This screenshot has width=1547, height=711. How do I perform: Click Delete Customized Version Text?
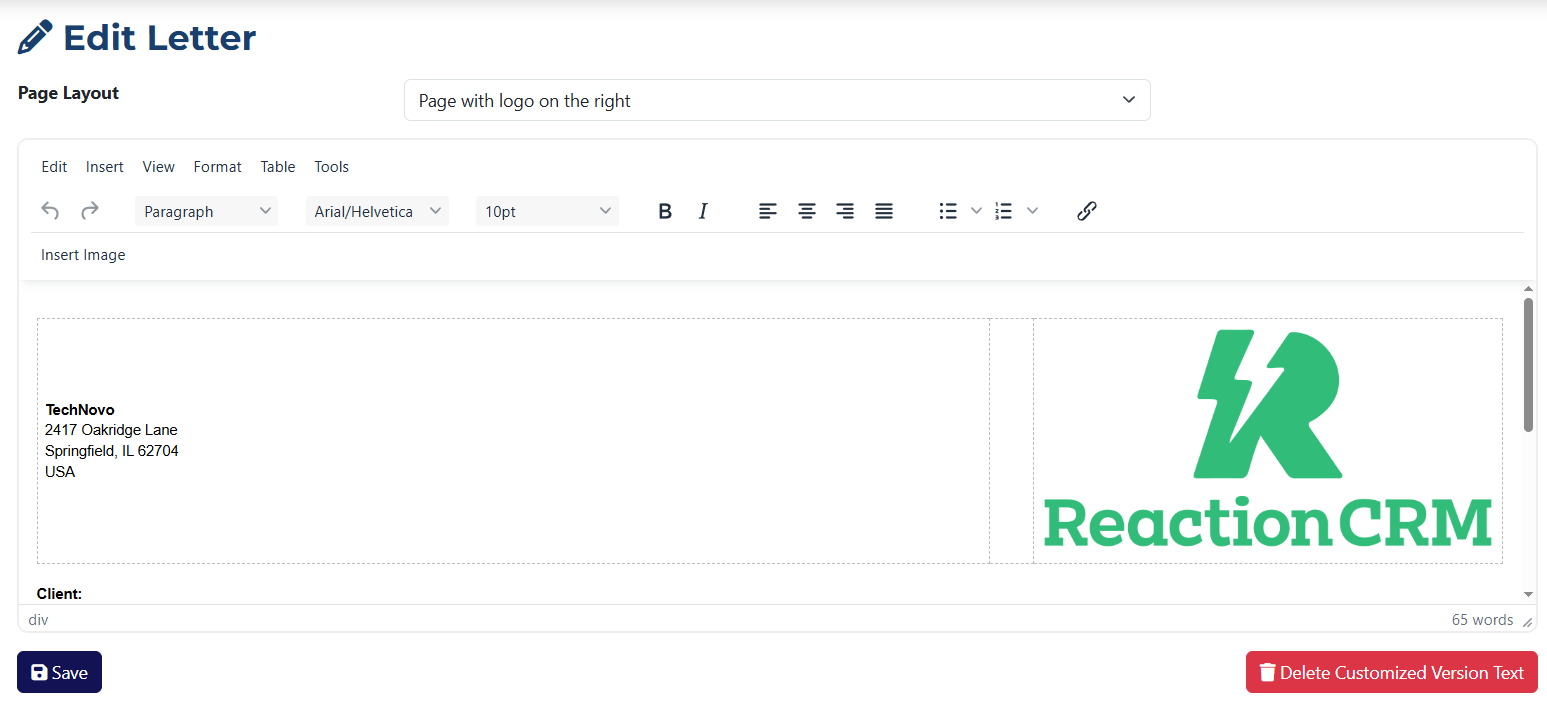coord(1391,672)
